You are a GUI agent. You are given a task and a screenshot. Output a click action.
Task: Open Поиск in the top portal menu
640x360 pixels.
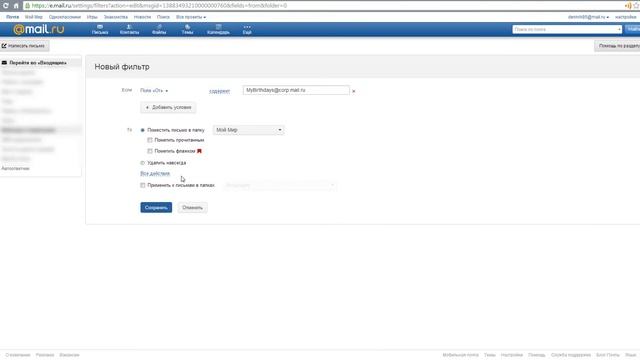click(163, 17)
